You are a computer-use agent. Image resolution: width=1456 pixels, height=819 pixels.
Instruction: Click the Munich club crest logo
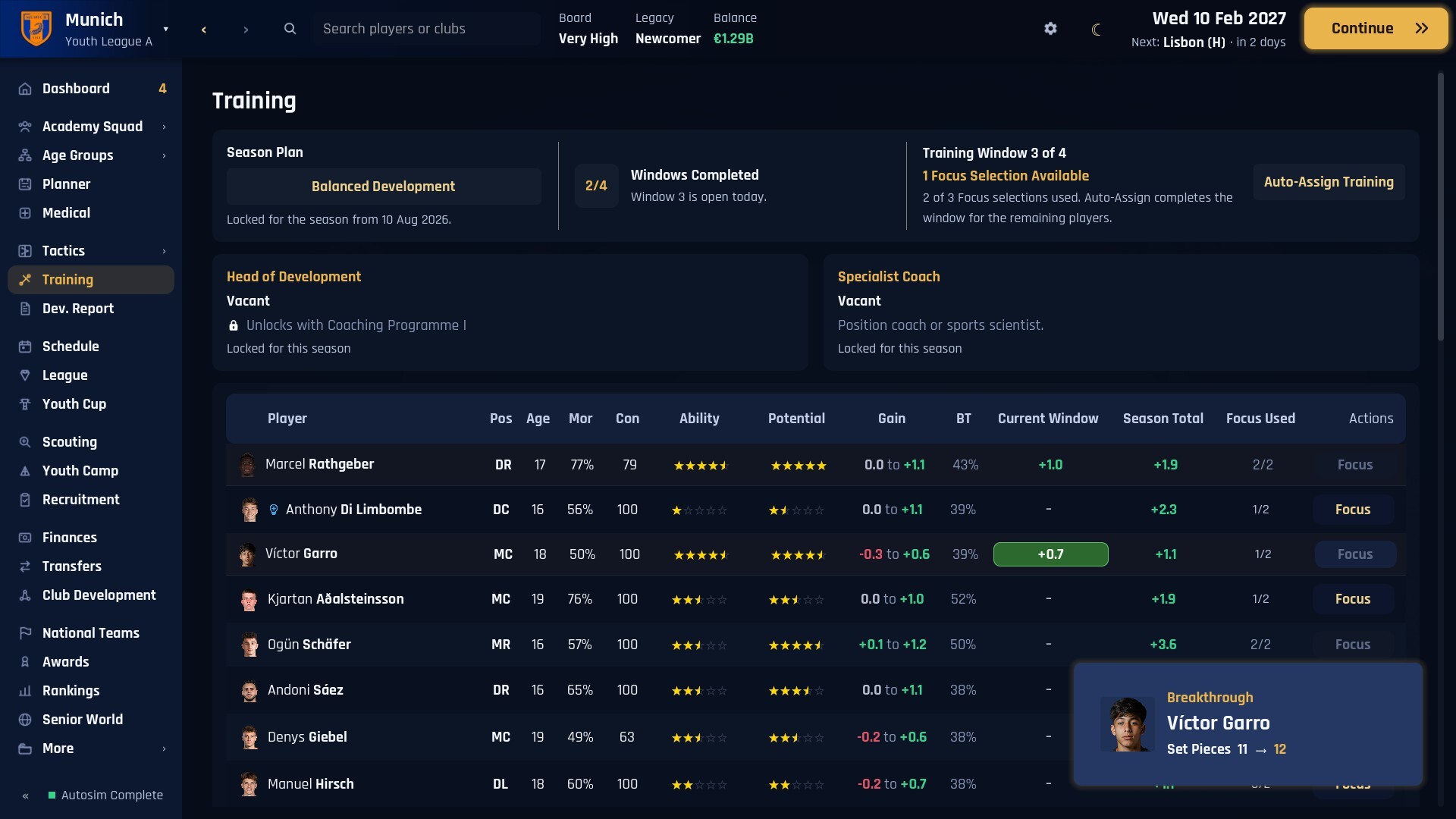36,29
